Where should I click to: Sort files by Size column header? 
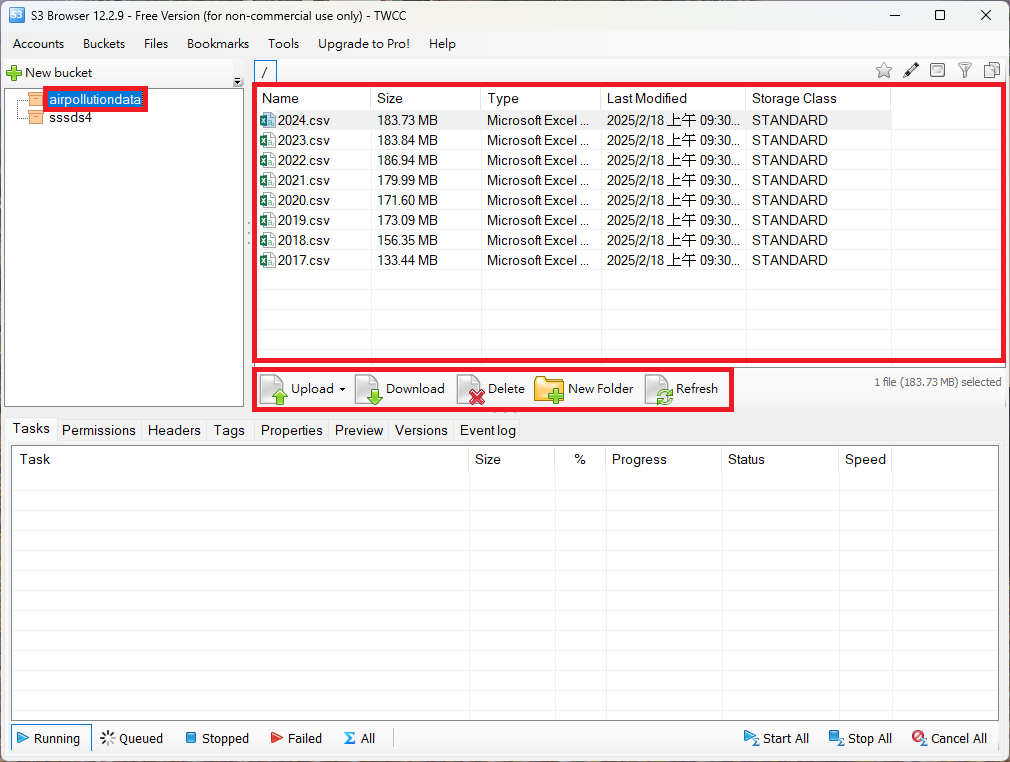coord(426,99)
